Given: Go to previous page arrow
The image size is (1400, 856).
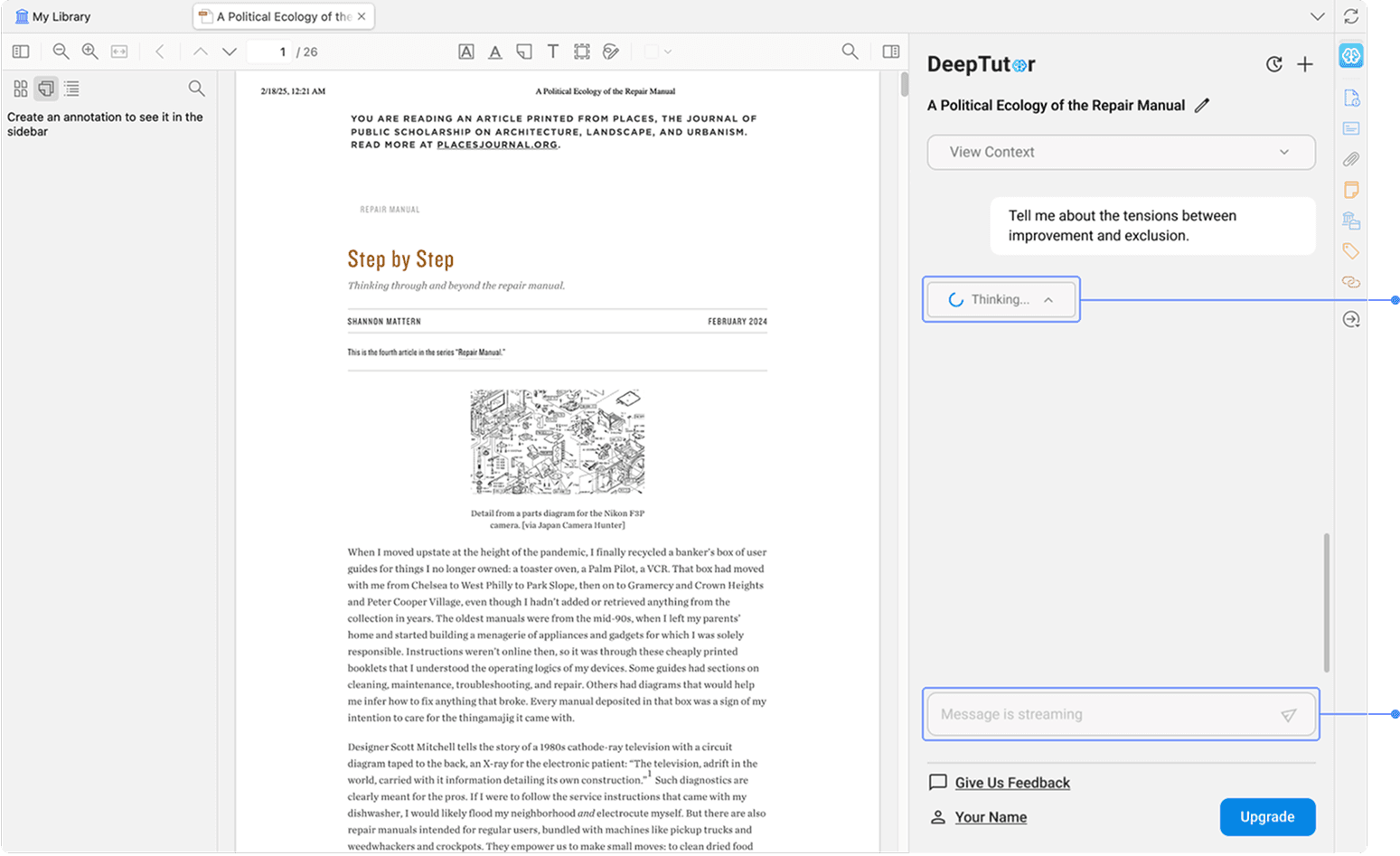Looking at the screenshot, I should [x=201, y=52].
